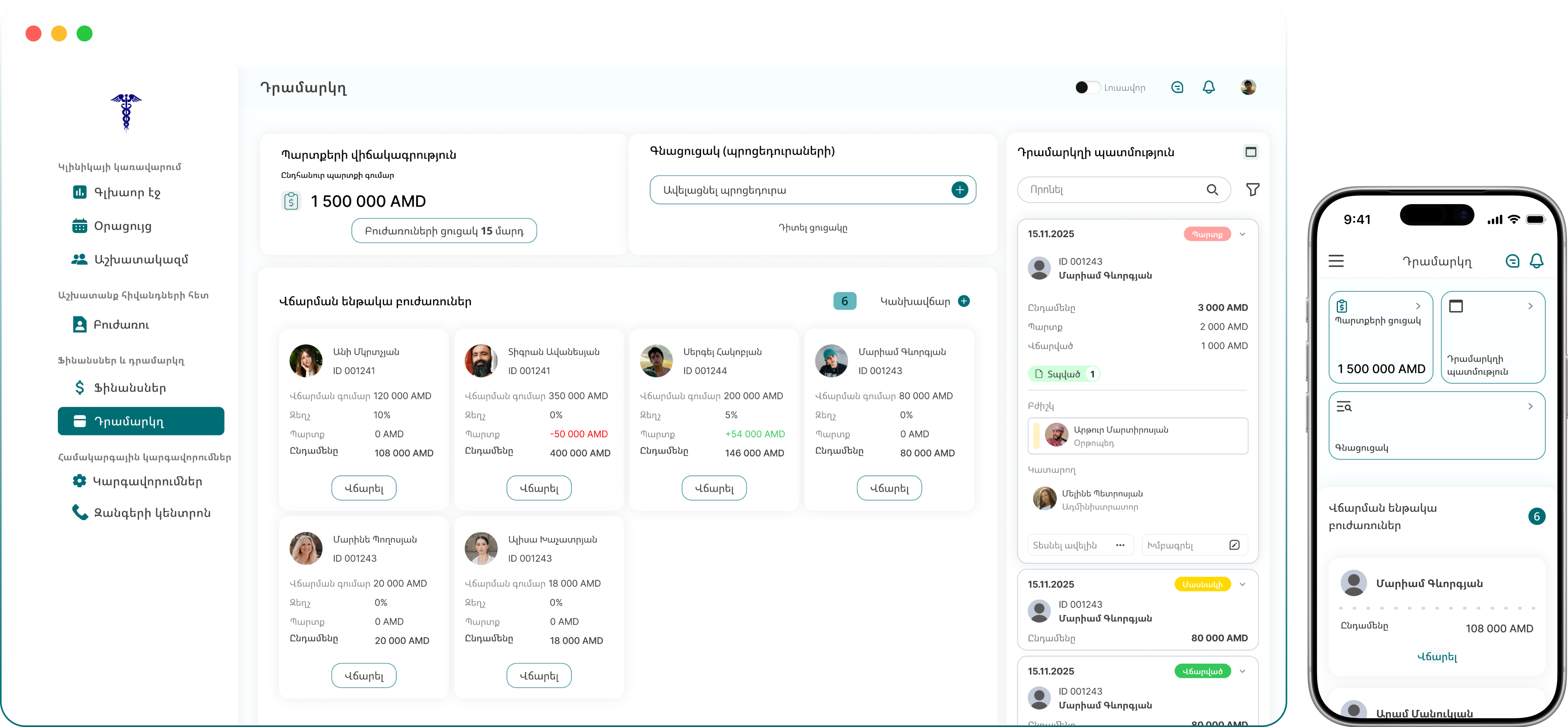Click the plus icon in Ավելացնել պրոցեդուրա field
The width and height of the screenshot is (1568, 727).
pyautogui.click(x=960, y=190)
